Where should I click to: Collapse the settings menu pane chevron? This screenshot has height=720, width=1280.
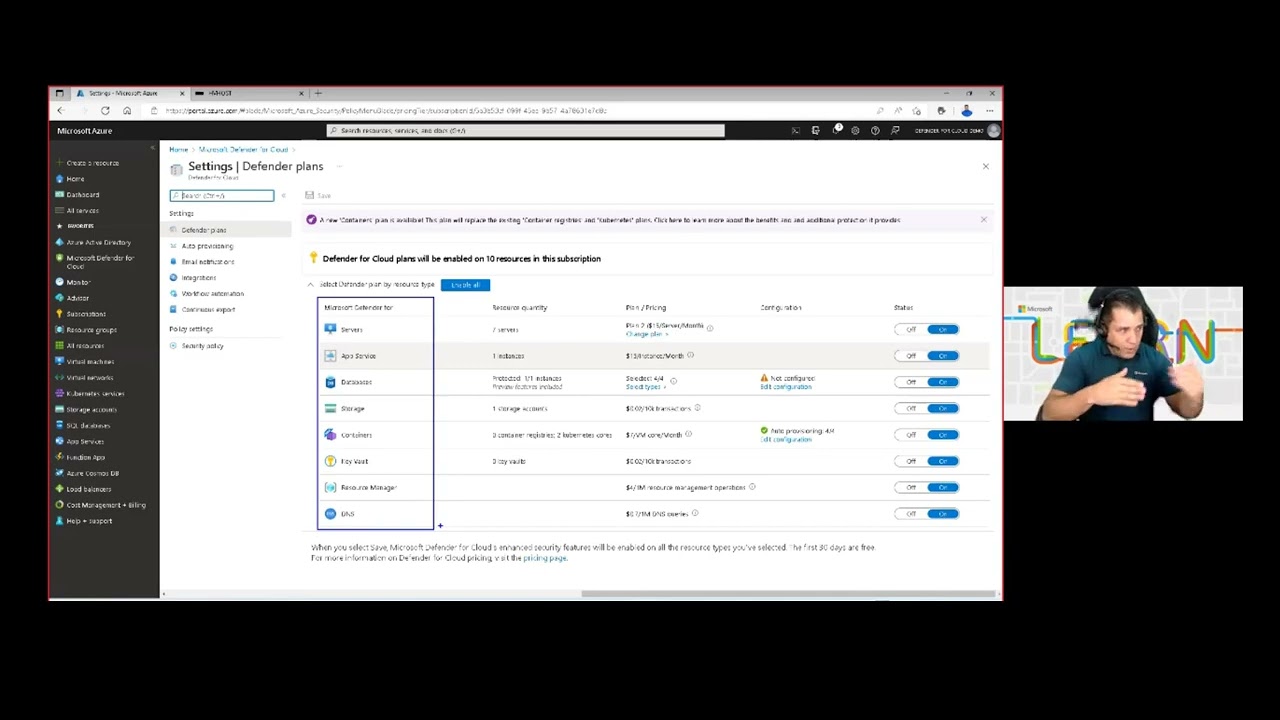pos(283,196)
